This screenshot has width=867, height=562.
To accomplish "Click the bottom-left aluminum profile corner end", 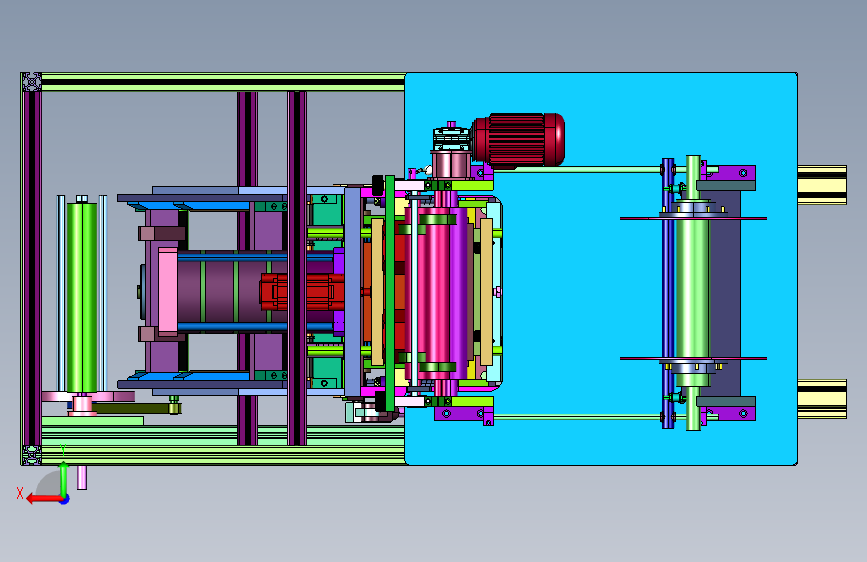I will [x=32, y=455].
